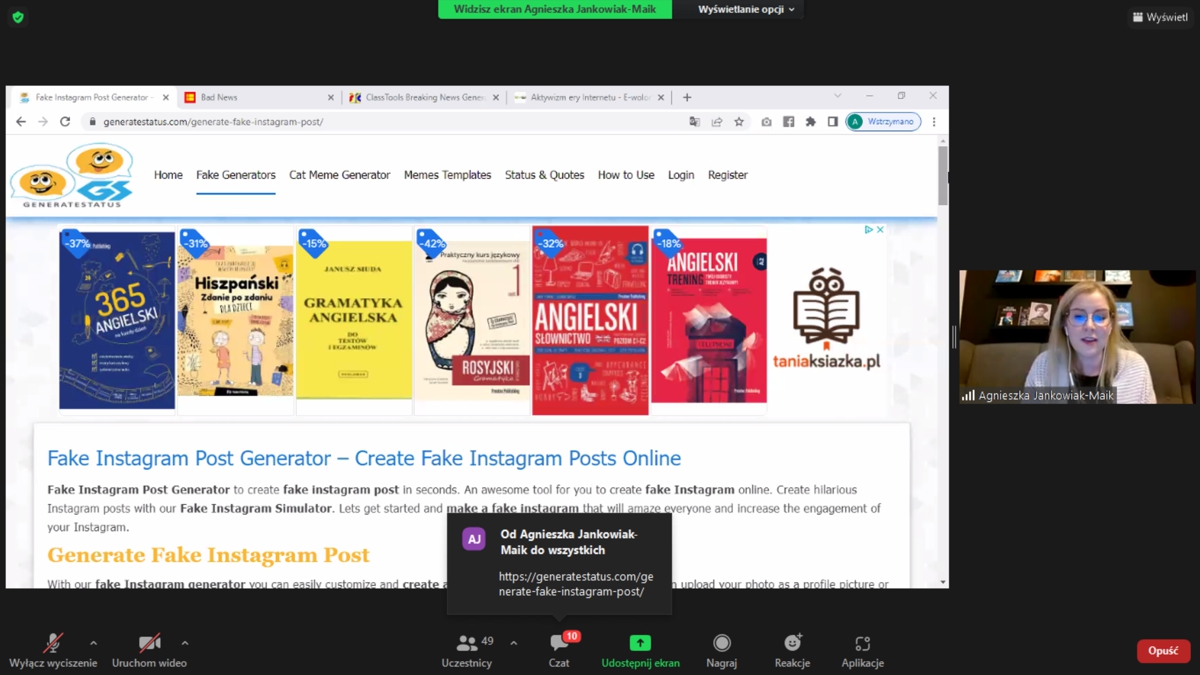Screen dimensions: 1200x675
Task: Click the green Zoom encryption shield icon
Action: (18, 17)
